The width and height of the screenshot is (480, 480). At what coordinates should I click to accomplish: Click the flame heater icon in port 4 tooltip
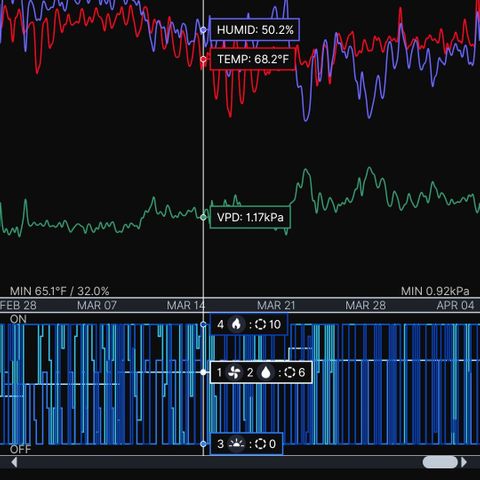(x=236, y=324)
